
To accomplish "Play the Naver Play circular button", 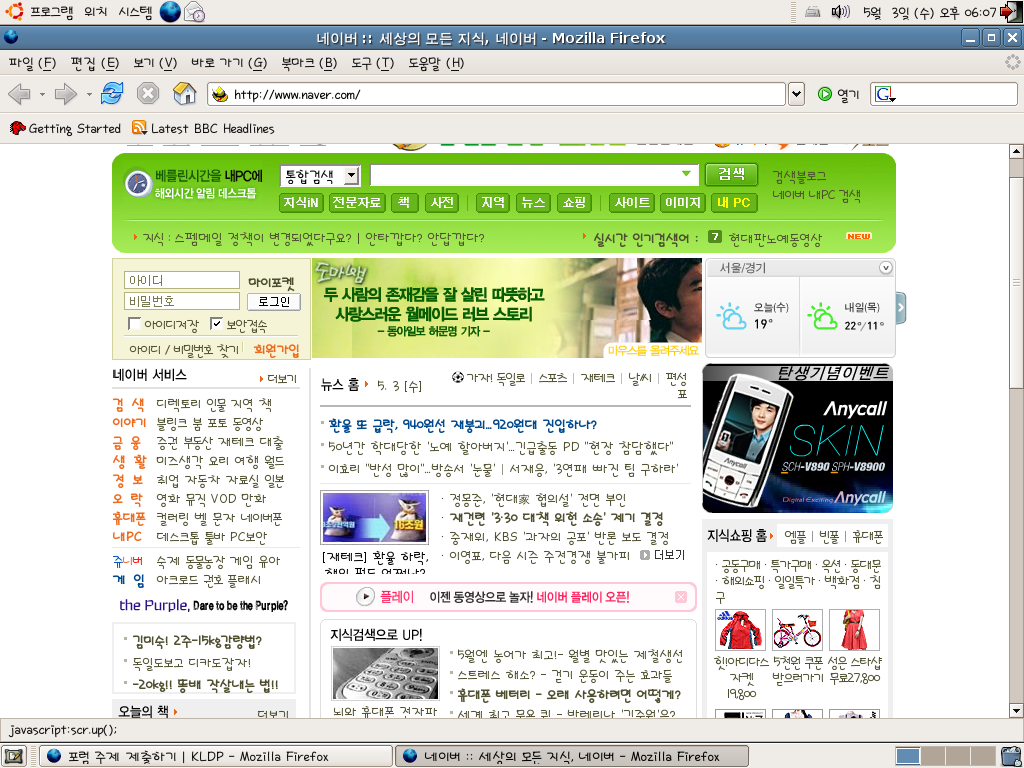I will pos(365,596).
